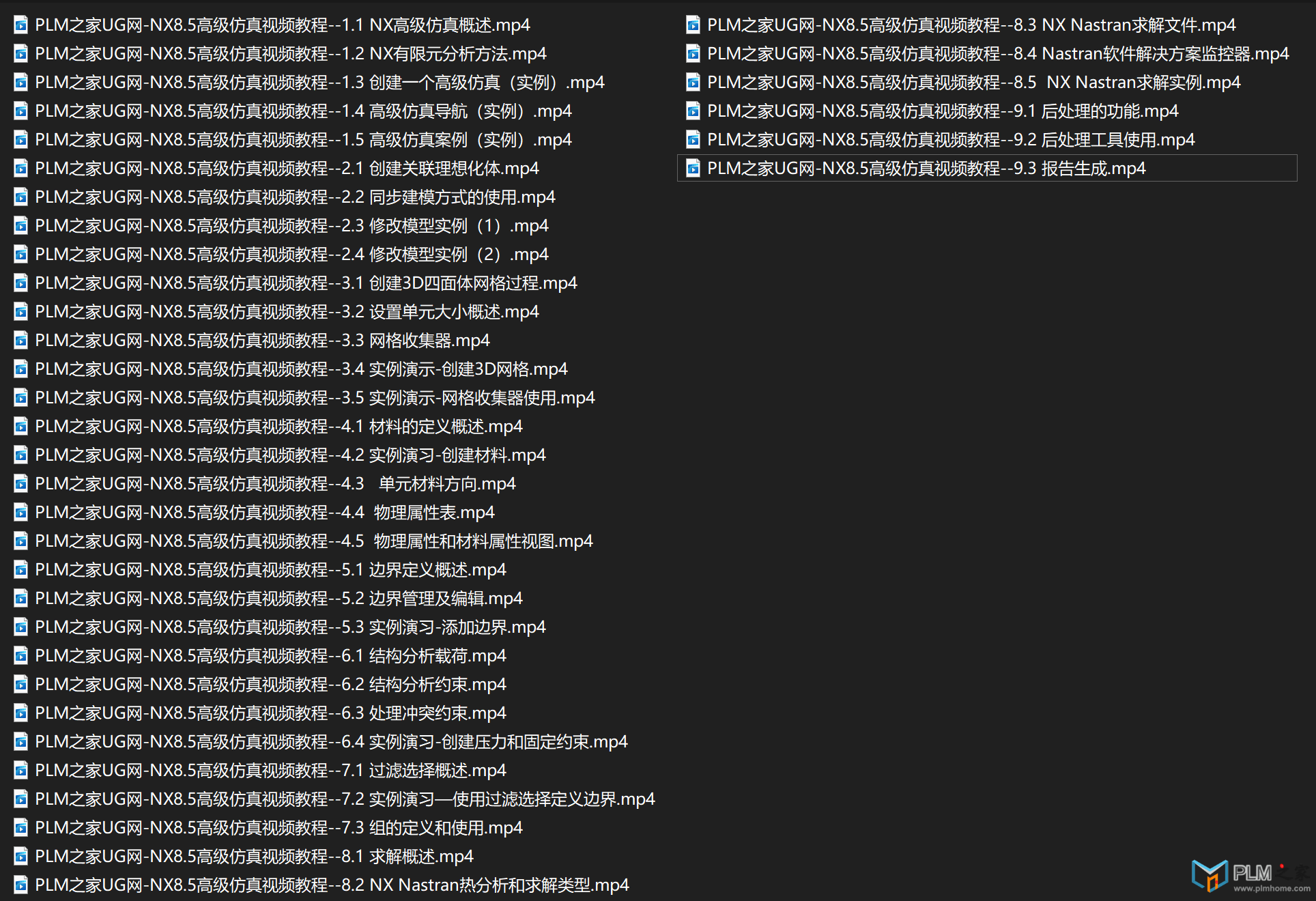Click the PLM之家 watermark logo
This screenshot has width=1316, height=901.
click(1250, 875)
